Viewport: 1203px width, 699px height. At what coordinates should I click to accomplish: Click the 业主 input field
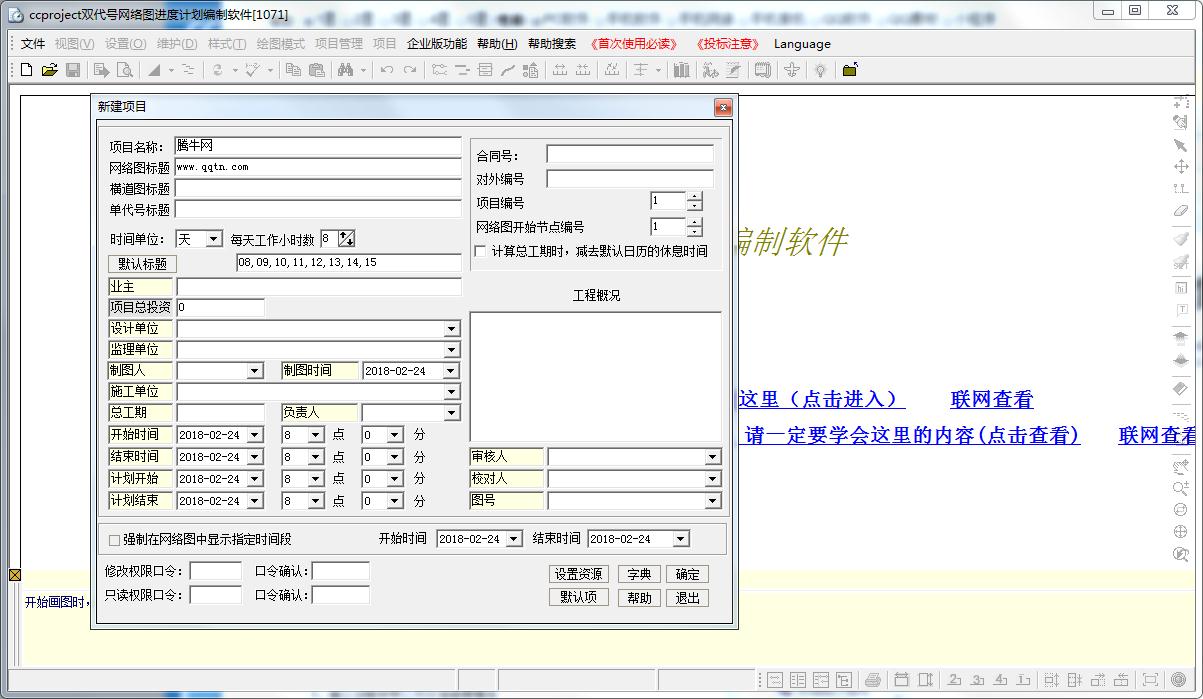coord(319,287)
